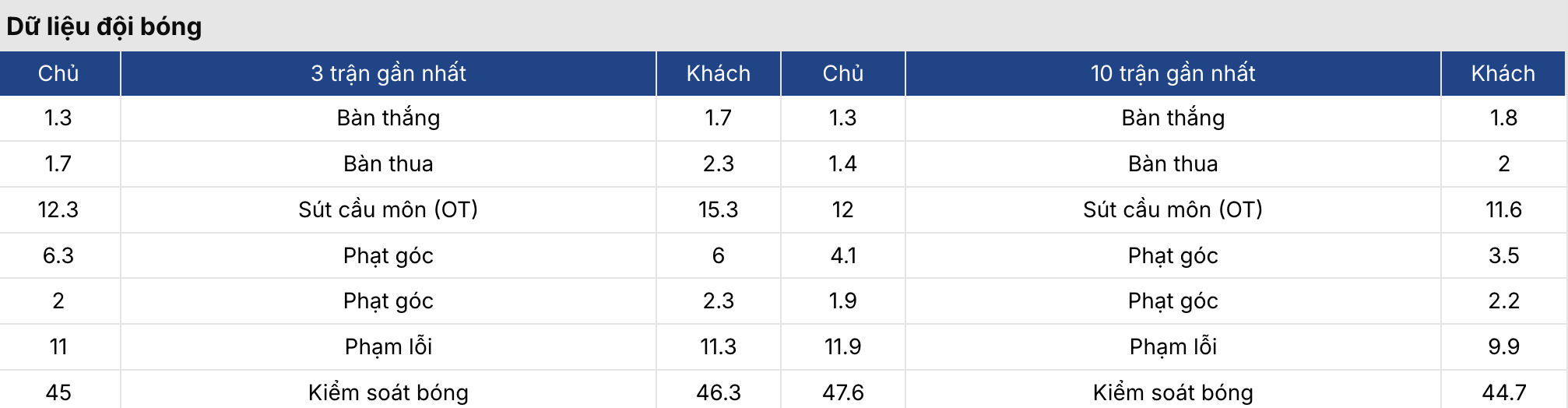Click "Sút cầu môn (OT)" under 3 trận gần nhất
This screenshot has height=408, width=1568.
tap(388, 209)
